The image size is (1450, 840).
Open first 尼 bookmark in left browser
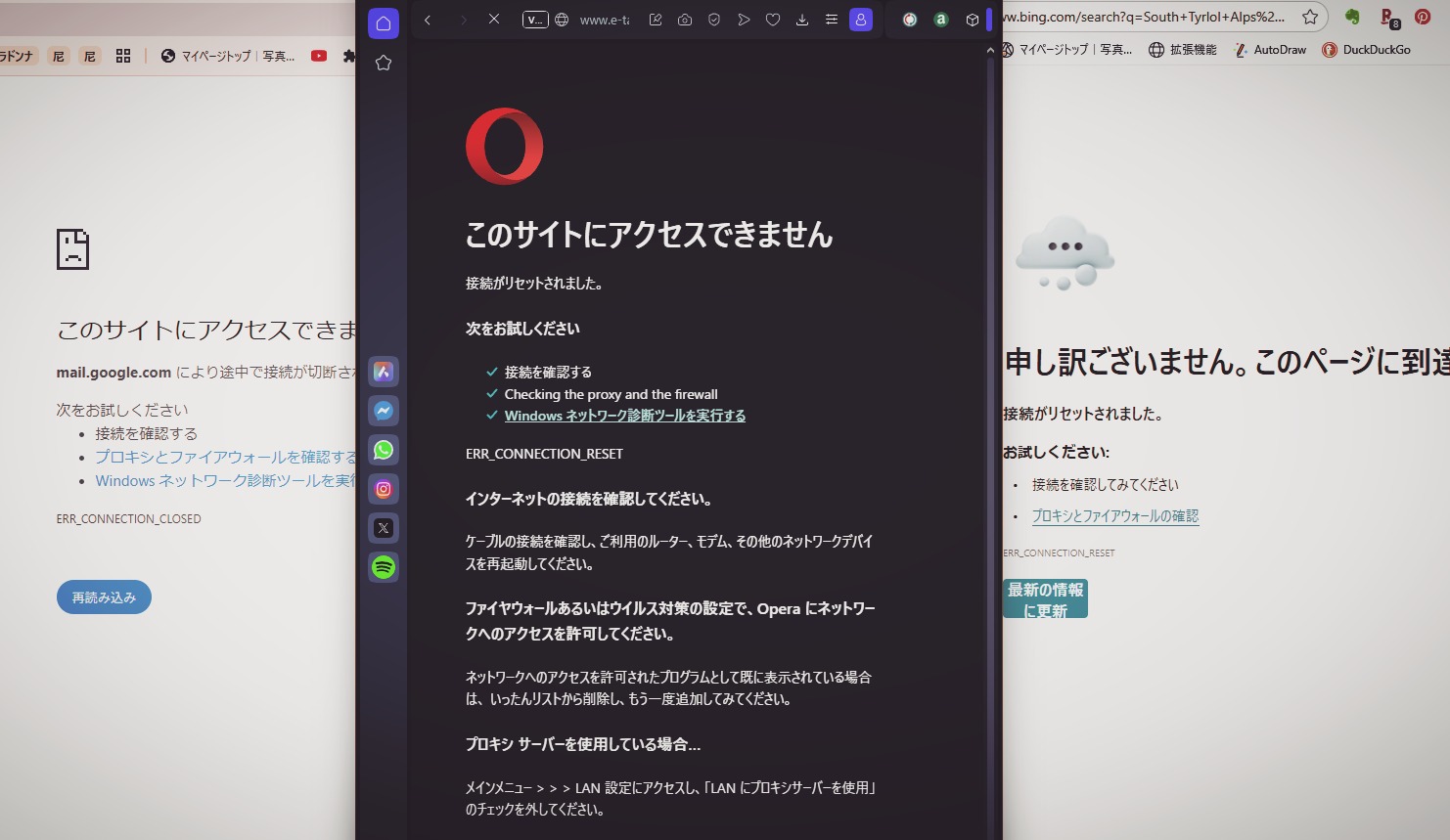click(x=59, y=56)
